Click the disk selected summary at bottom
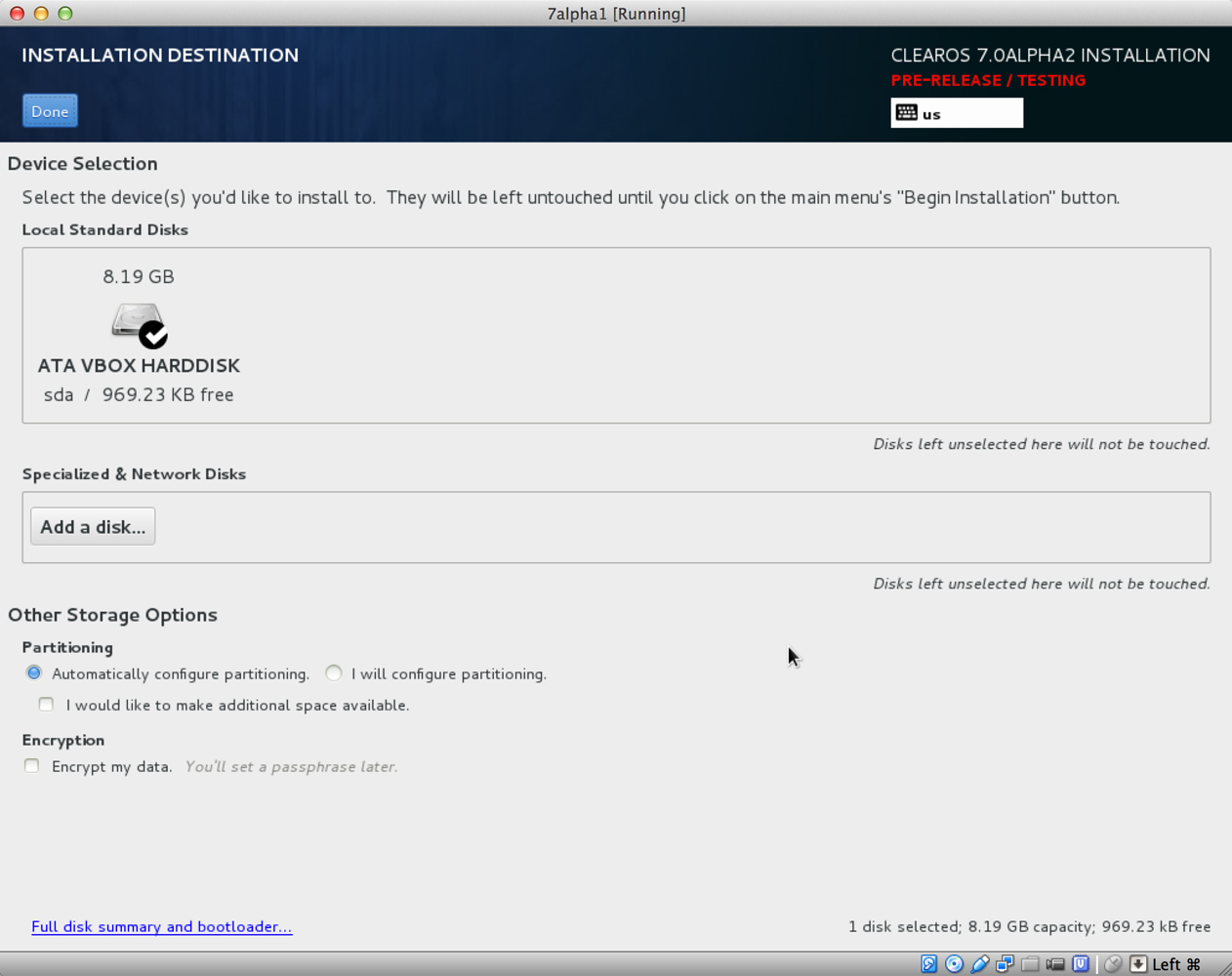The height and width of the screenshot is (976, 1232). 1029,927
